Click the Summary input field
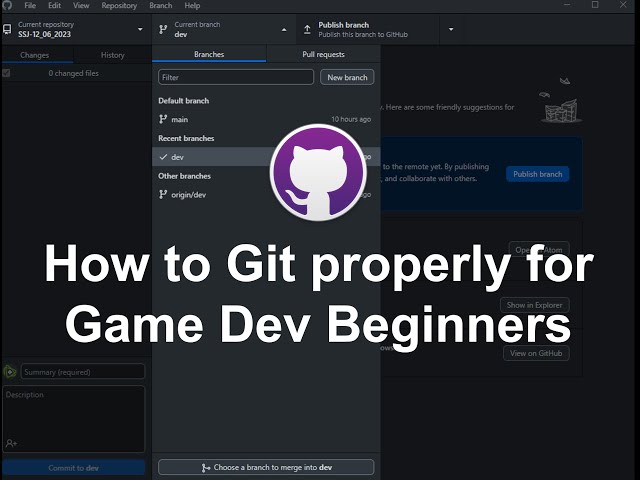The width and height of the screenshot is (640, 480). [83, 372]
